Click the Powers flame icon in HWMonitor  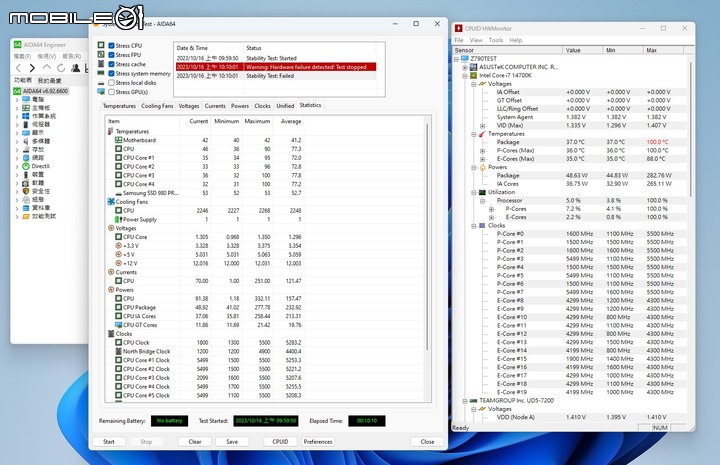pyautogui.click(x=482, y=168)
